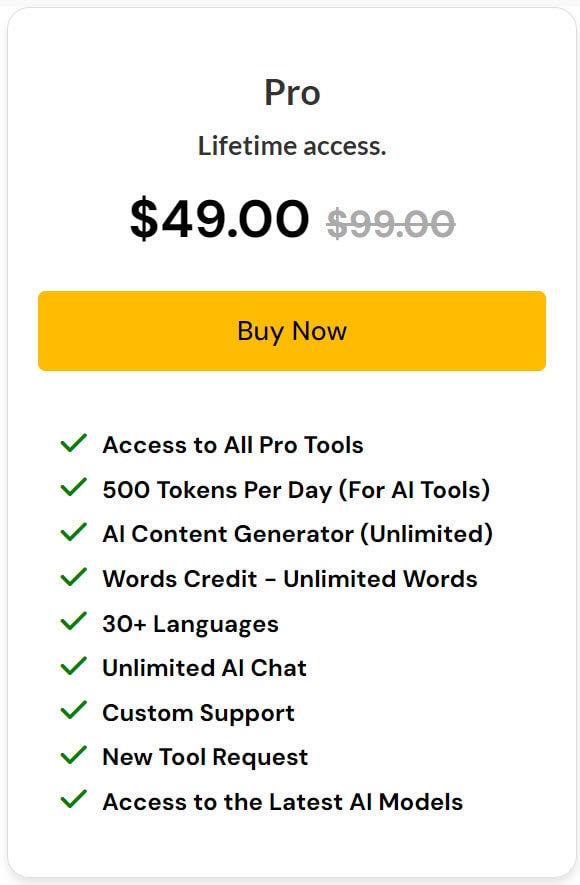Click the New Tool Request feature text

(x=205, y=757)
